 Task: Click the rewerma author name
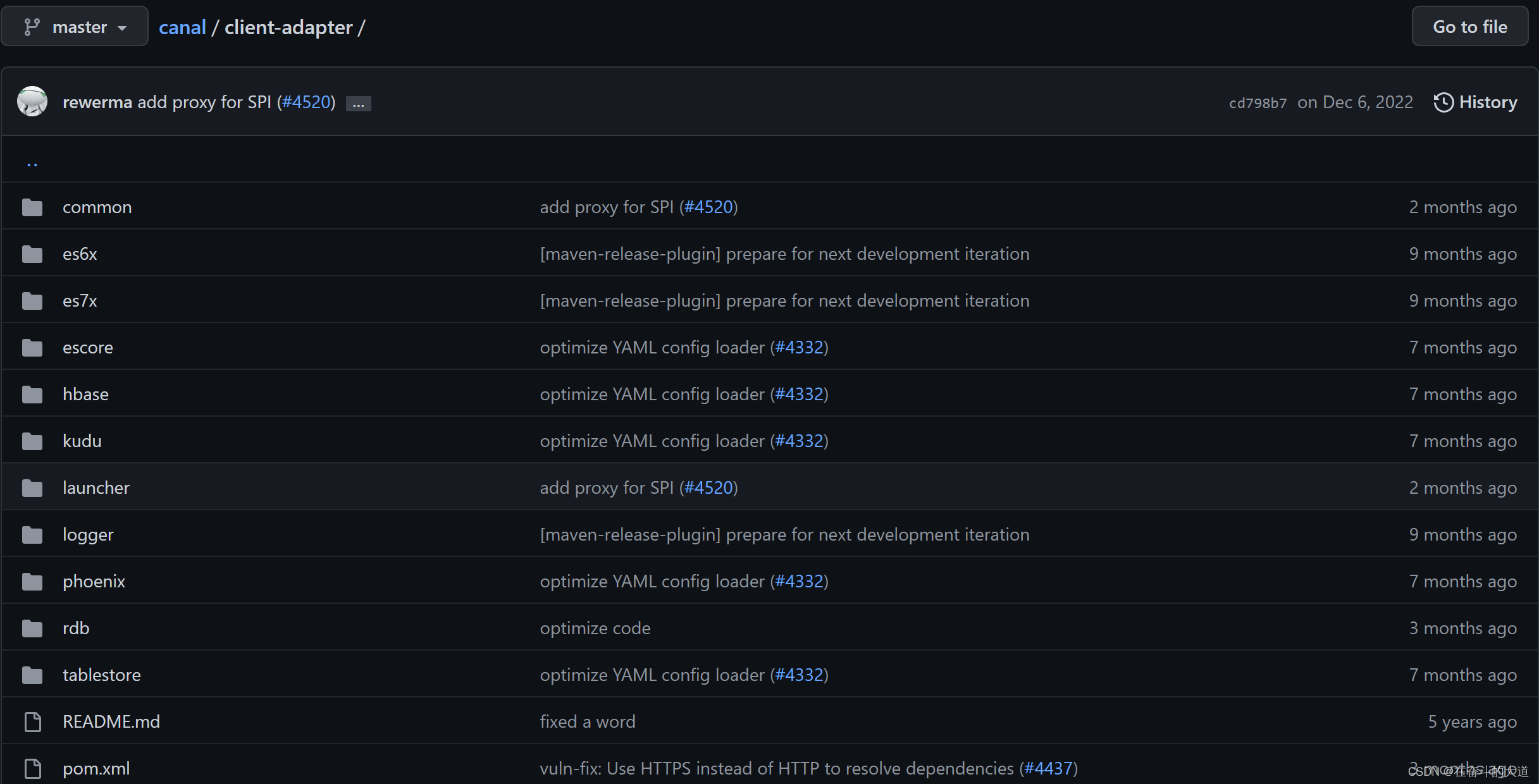[97, 102]
